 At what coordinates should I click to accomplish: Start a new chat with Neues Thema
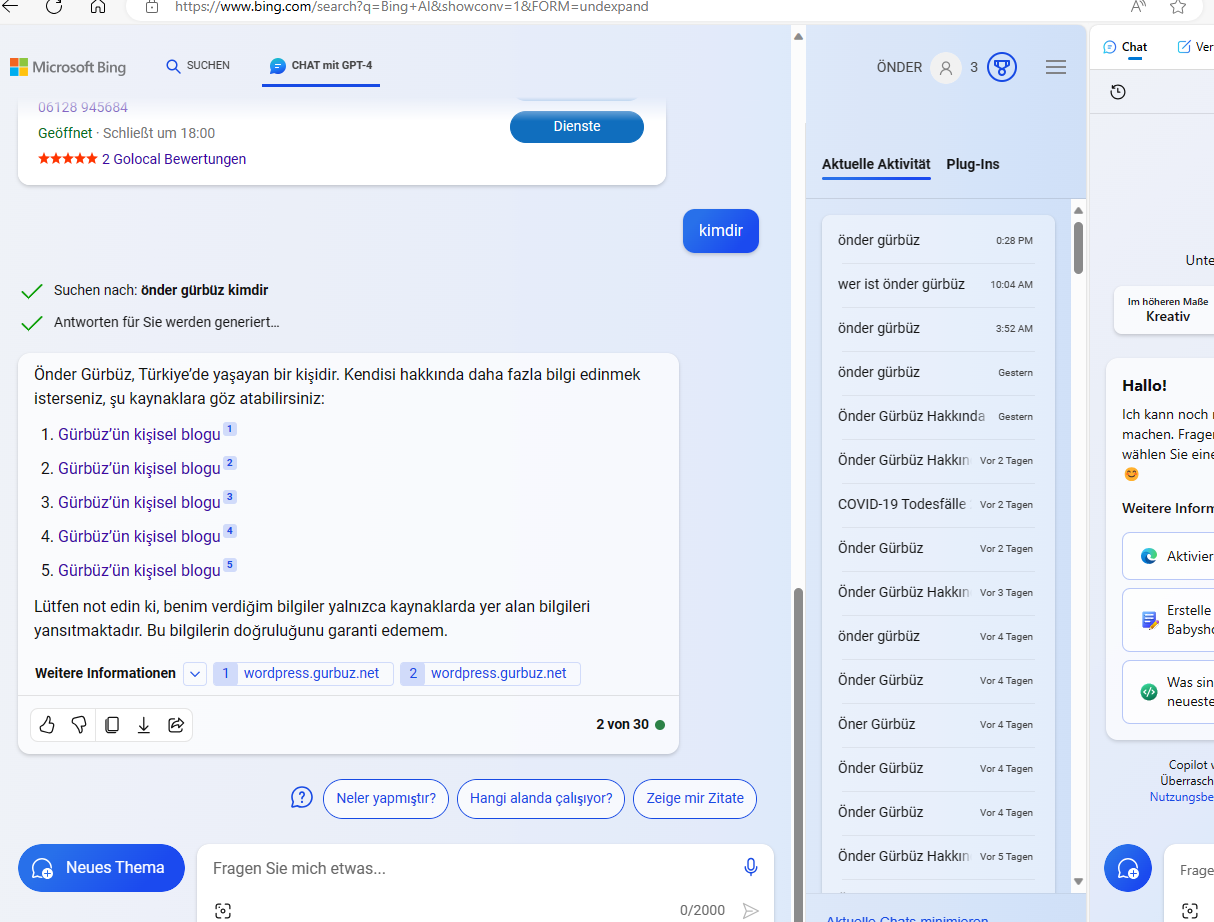[102, 868]
